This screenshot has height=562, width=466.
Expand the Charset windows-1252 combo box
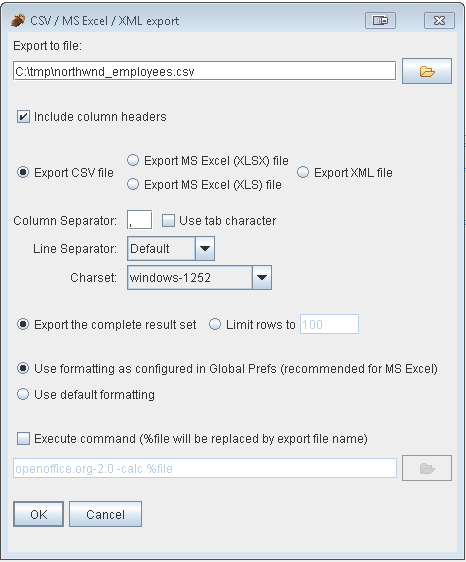point(199,277)
